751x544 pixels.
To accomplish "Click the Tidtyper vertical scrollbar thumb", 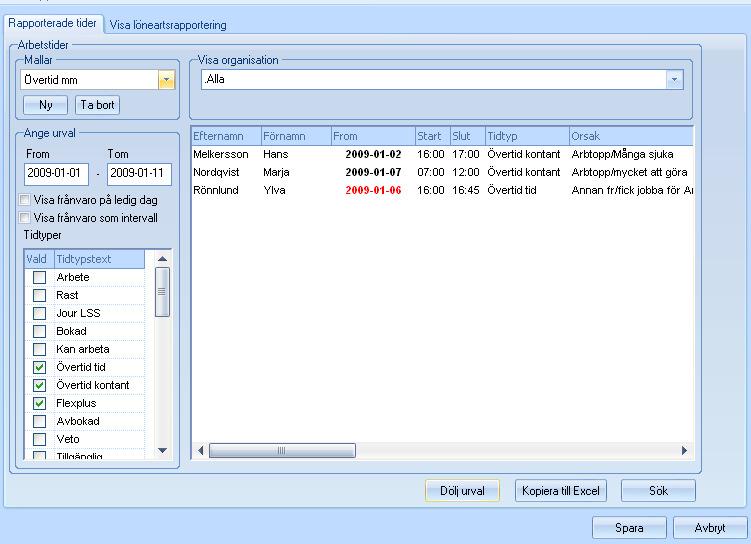I will coord(162,292).
